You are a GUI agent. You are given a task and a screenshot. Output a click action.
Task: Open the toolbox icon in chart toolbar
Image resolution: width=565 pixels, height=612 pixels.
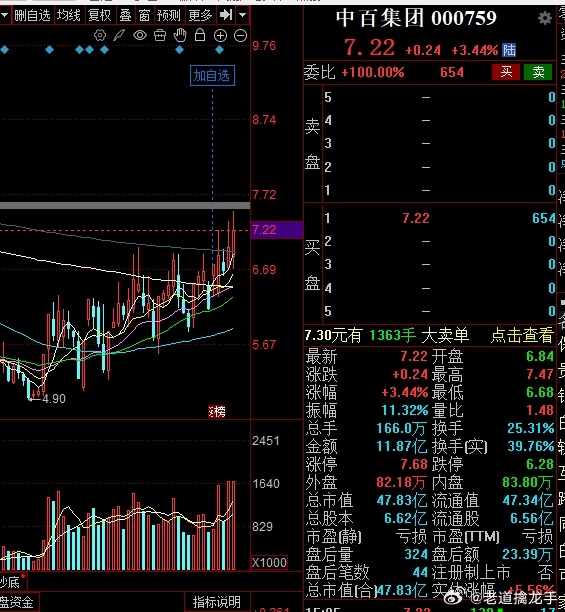[x=160, y=36]
